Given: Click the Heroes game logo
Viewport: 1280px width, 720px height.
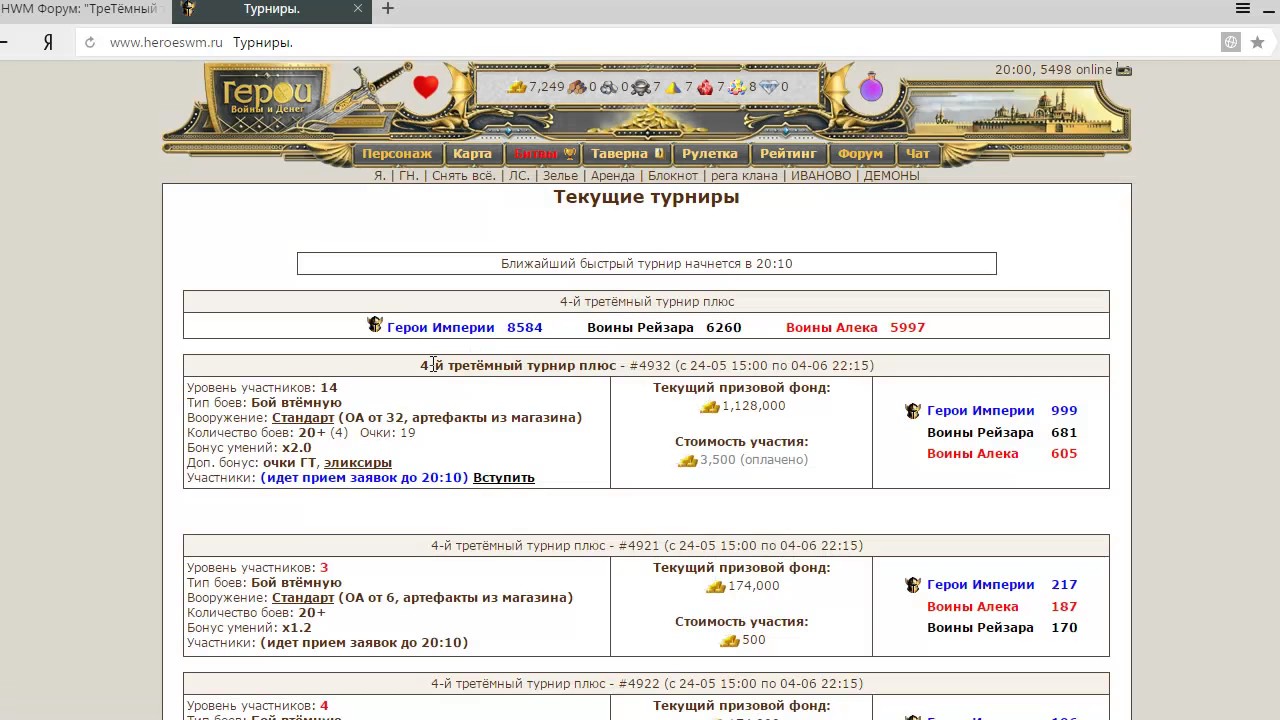Looking at the screenshot, I should (x=270, y=100).
